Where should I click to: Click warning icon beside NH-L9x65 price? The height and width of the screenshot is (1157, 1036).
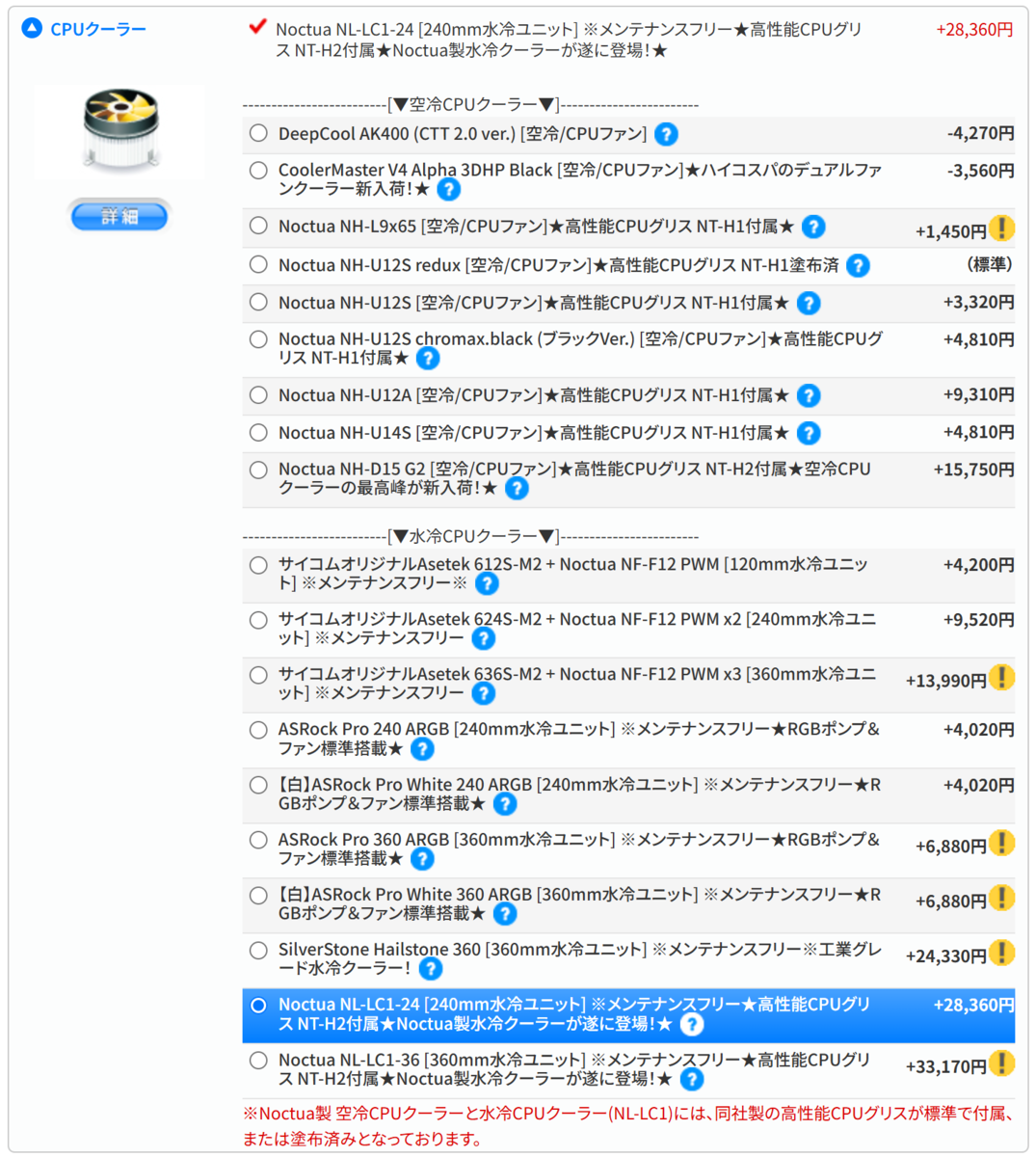1002,229
